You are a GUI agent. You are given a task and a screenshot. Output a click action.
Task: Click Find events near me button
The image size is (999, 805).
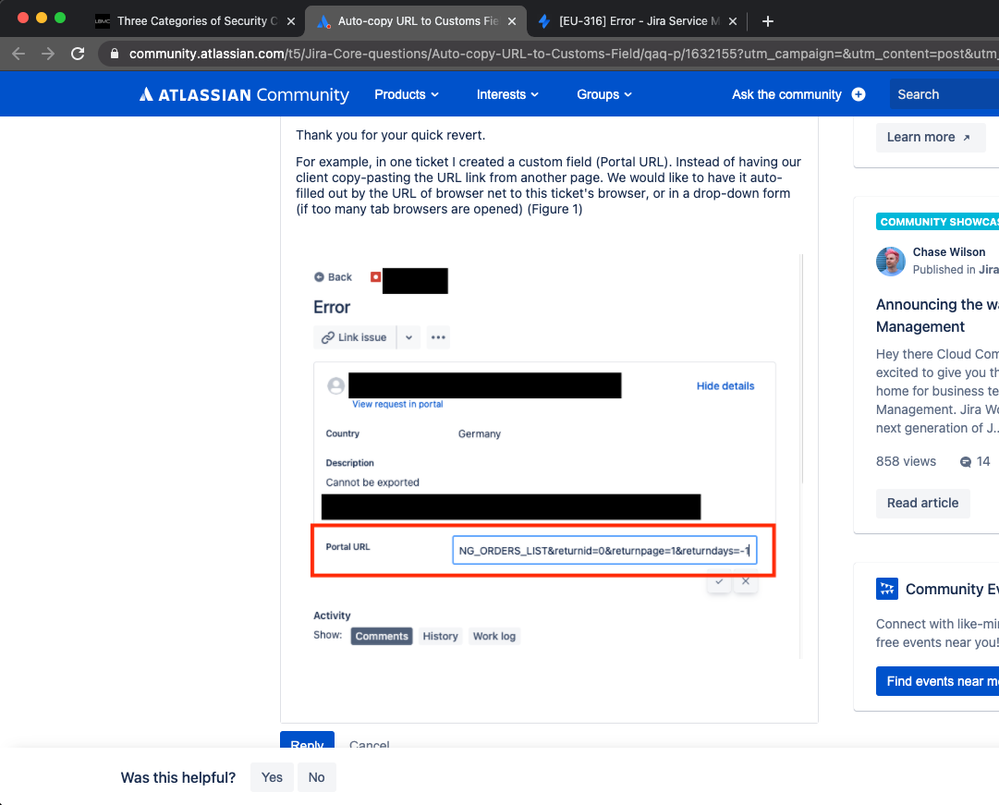[x=937, y=681]
